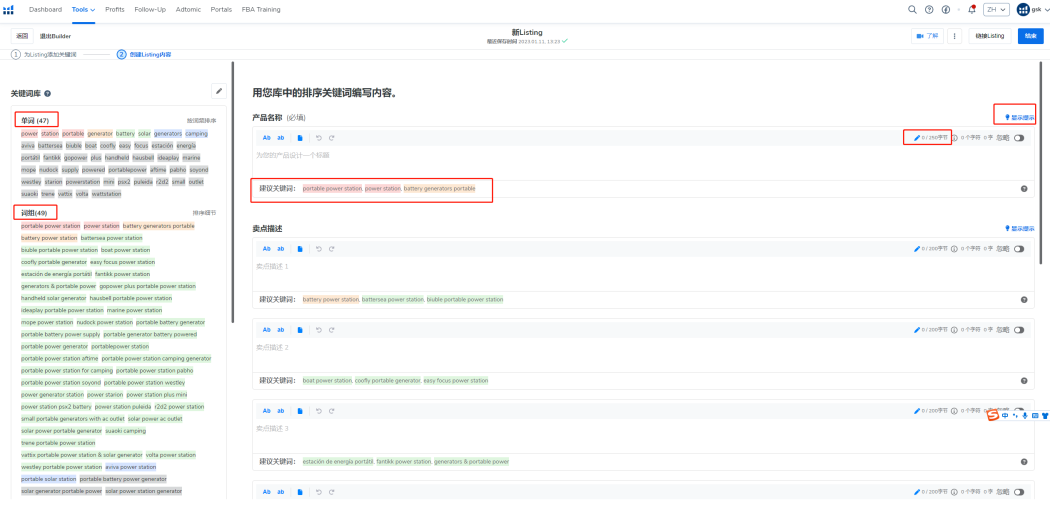The width and height of the screenshot is (1050, 515).
Task: Click the copy icon in product title toolbar
Action: [x=300, y=138]
